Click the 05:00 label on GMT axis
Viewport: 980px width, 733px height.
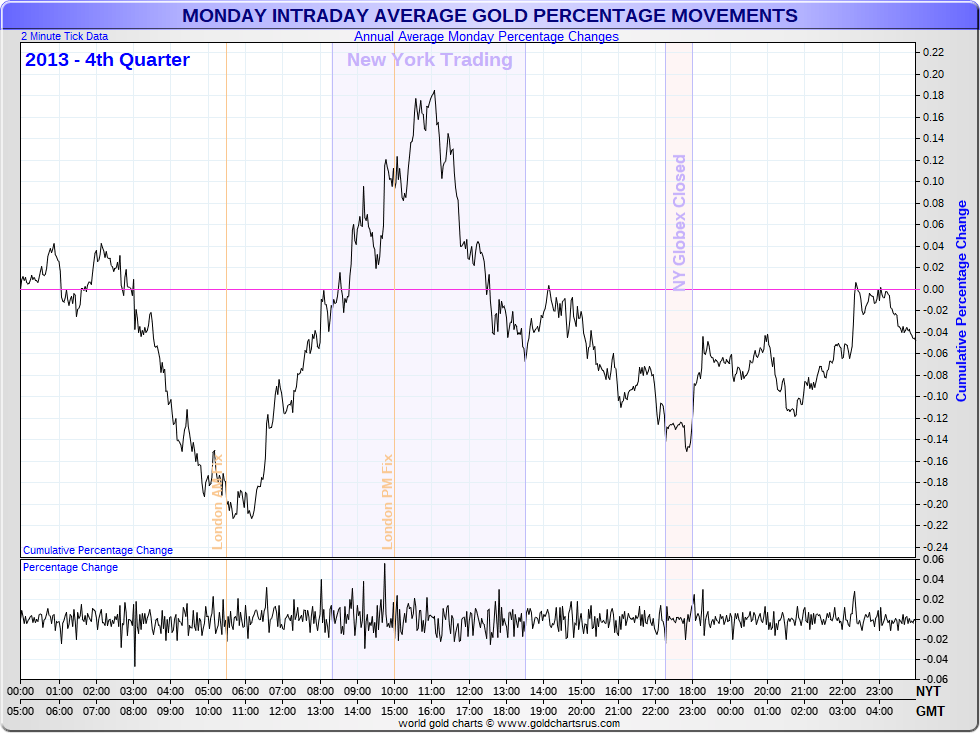point(21,711)
